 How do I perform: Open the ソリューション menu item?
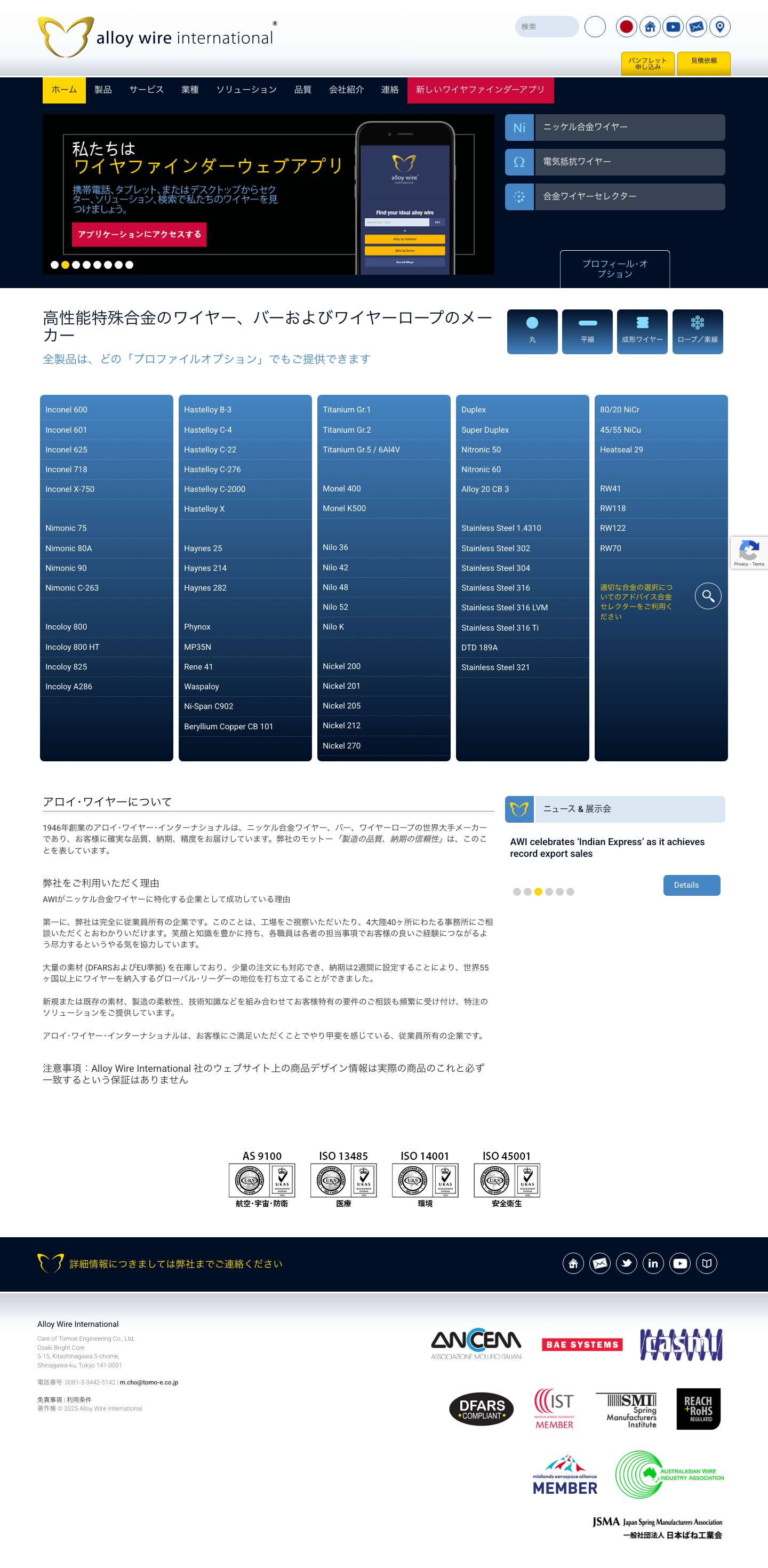[246, 90]
